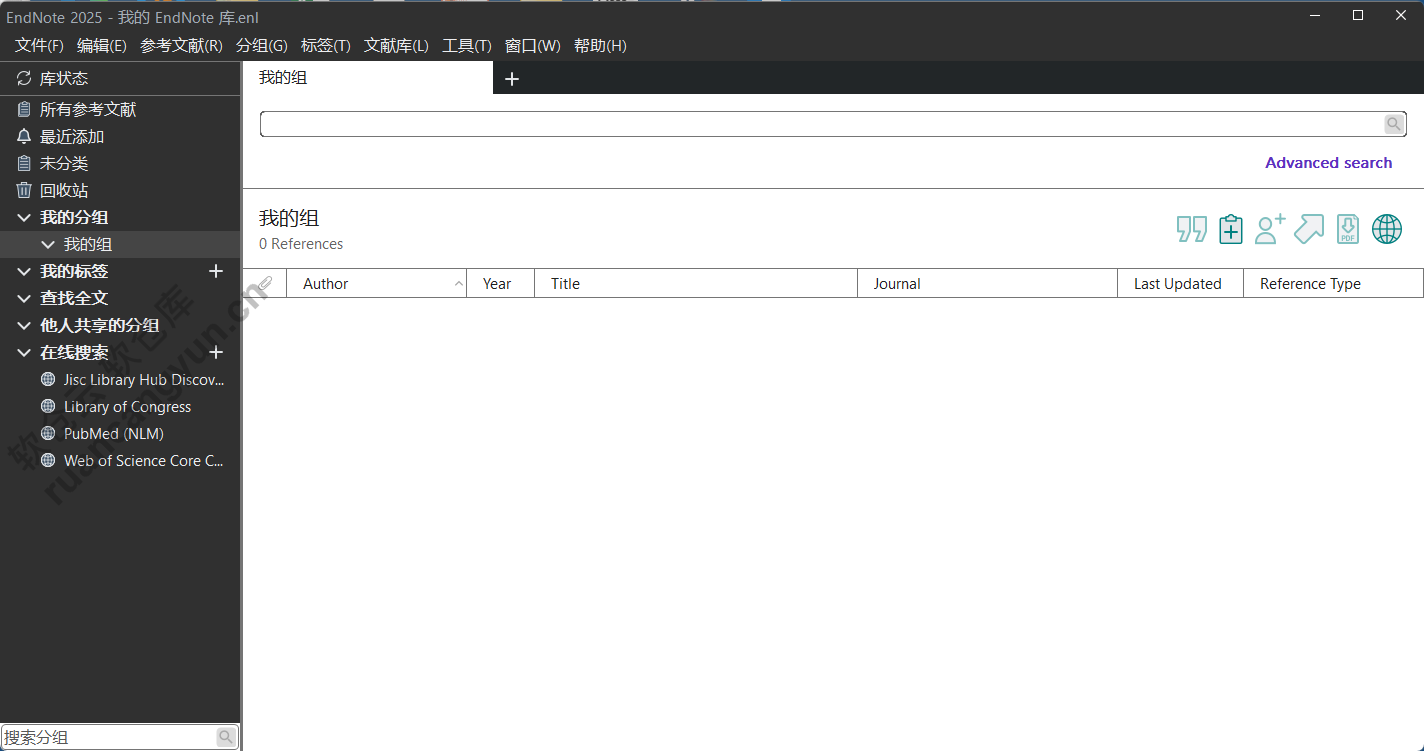Add a new reference with the clipboard-plus icon
The image size is (1424, 751).
1230,229
